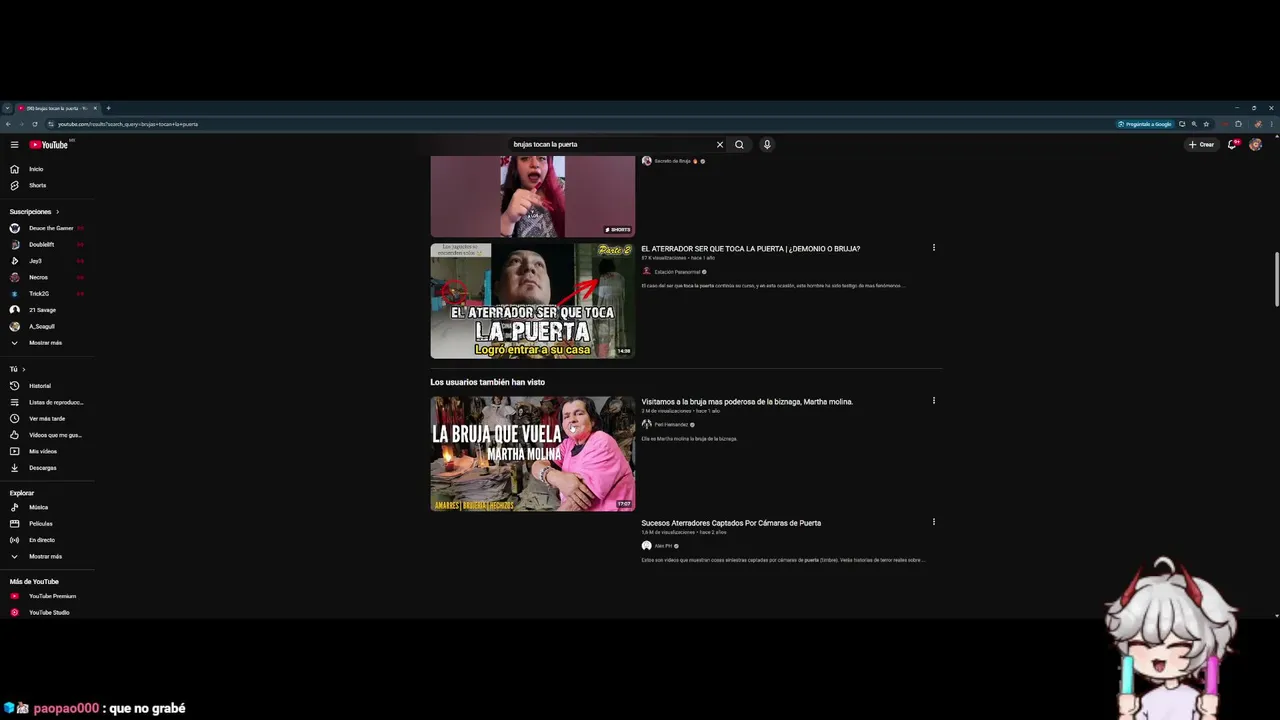Expand the Suscripciones section arrow
Viewport: 1280px width, 720px height.
tap(57, 212)
